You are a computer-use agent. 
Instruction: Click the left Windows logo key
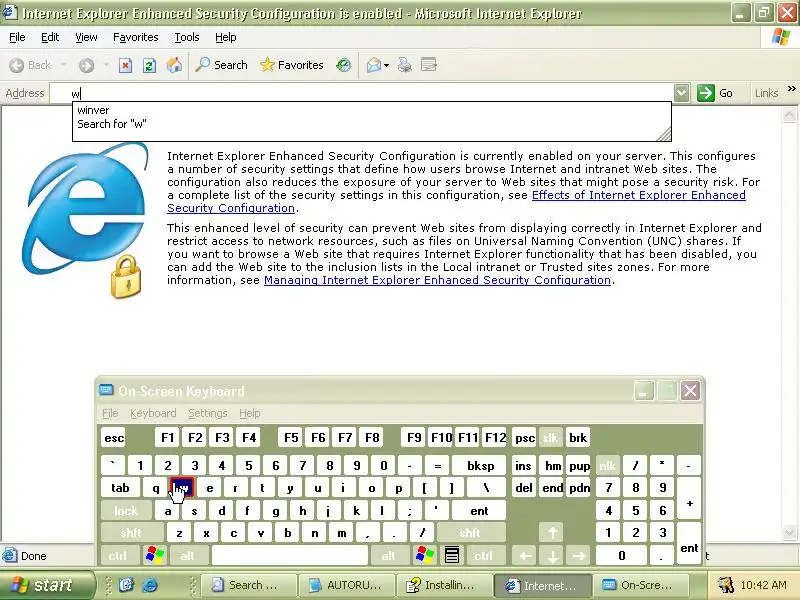[155, 556]
